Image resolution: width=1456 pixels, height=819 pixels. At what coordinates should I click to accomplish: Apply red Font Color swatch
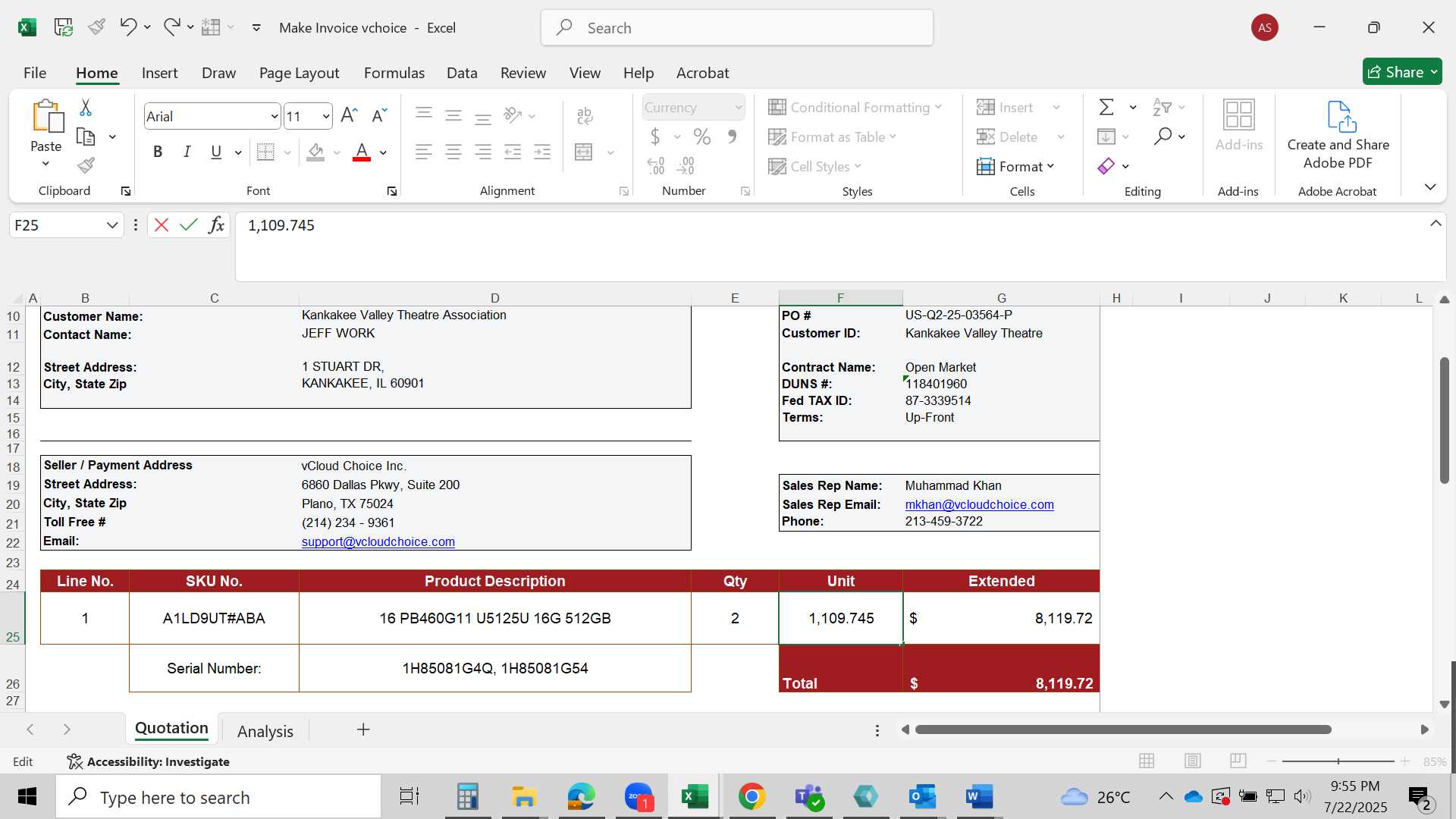pyautogui.click(x=362, y=152)
